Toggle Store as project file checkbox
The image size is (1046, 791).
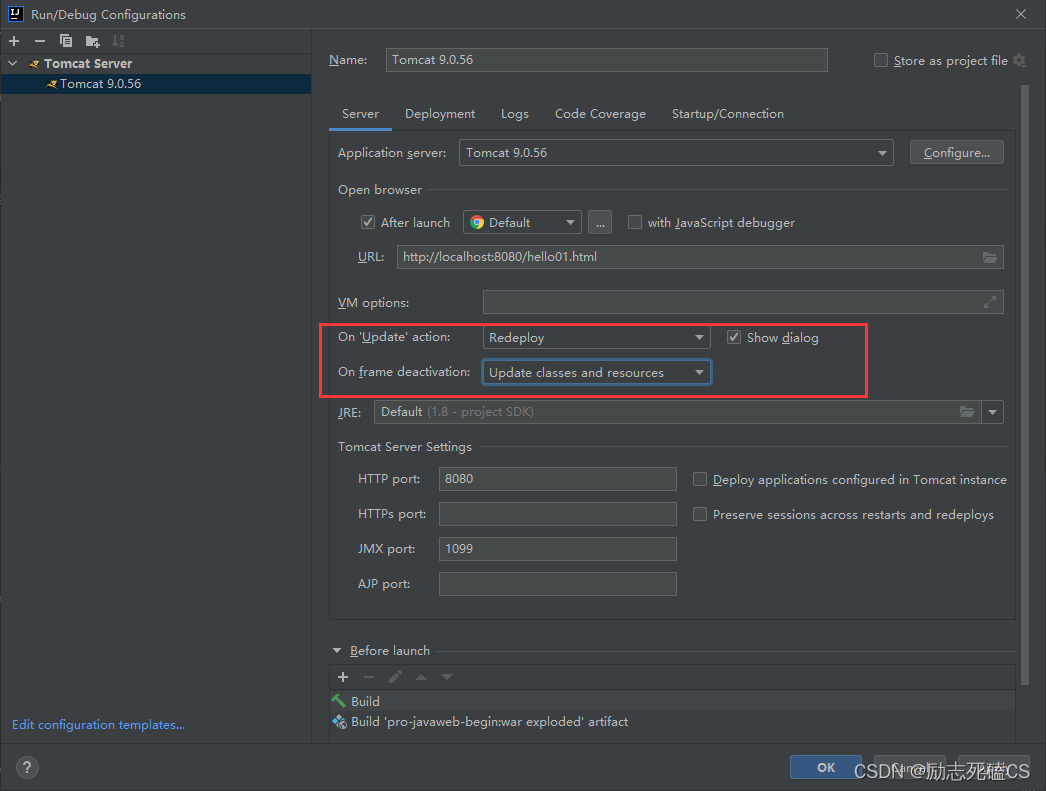coord(881,61)
